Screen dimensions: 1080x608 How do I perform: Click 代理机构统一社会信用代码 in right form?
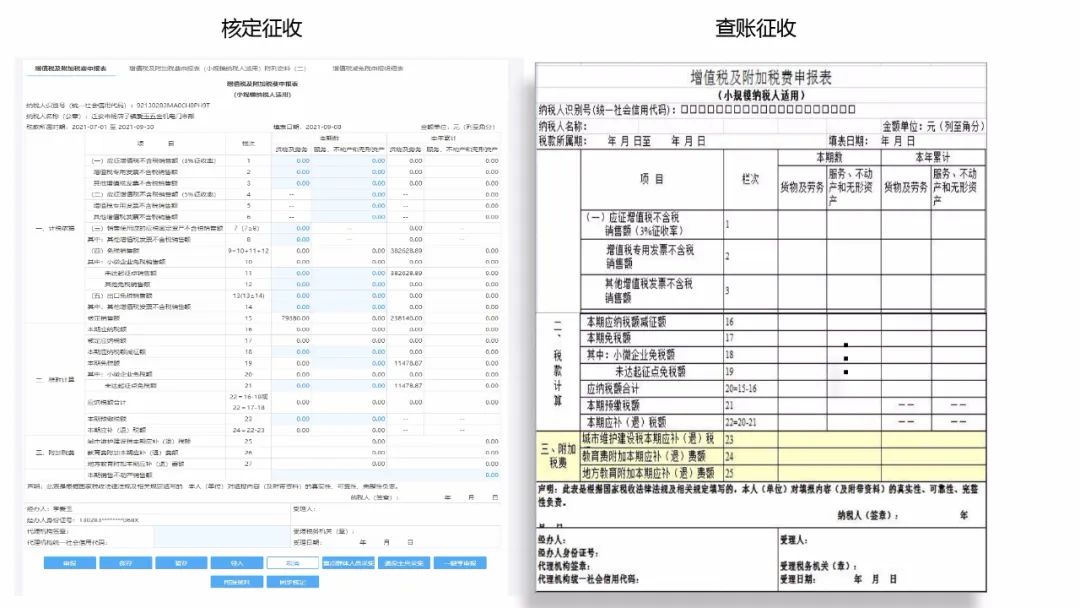(589, 579)
